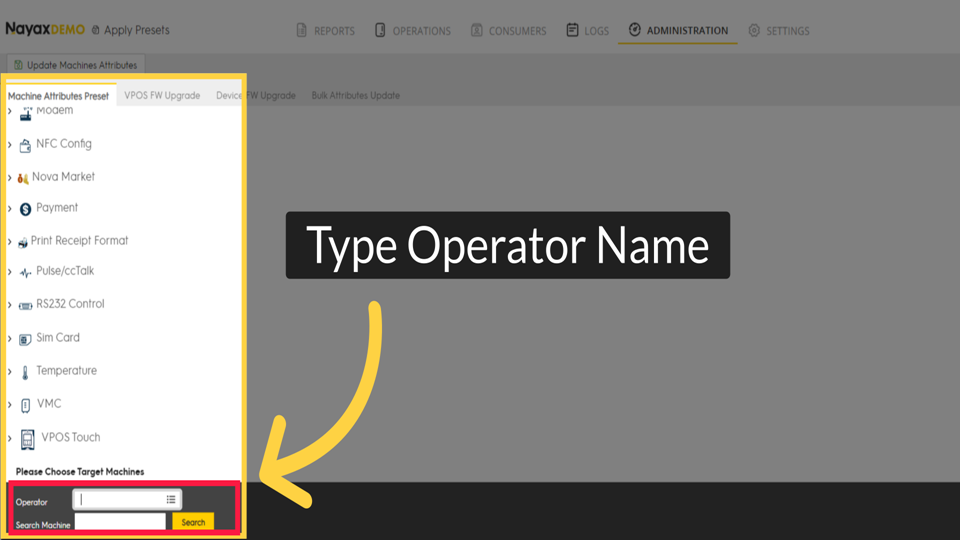The height and width of the screenshot is (540, 960).
Task: Click the Modem router icon
Action: click(26, 113)
